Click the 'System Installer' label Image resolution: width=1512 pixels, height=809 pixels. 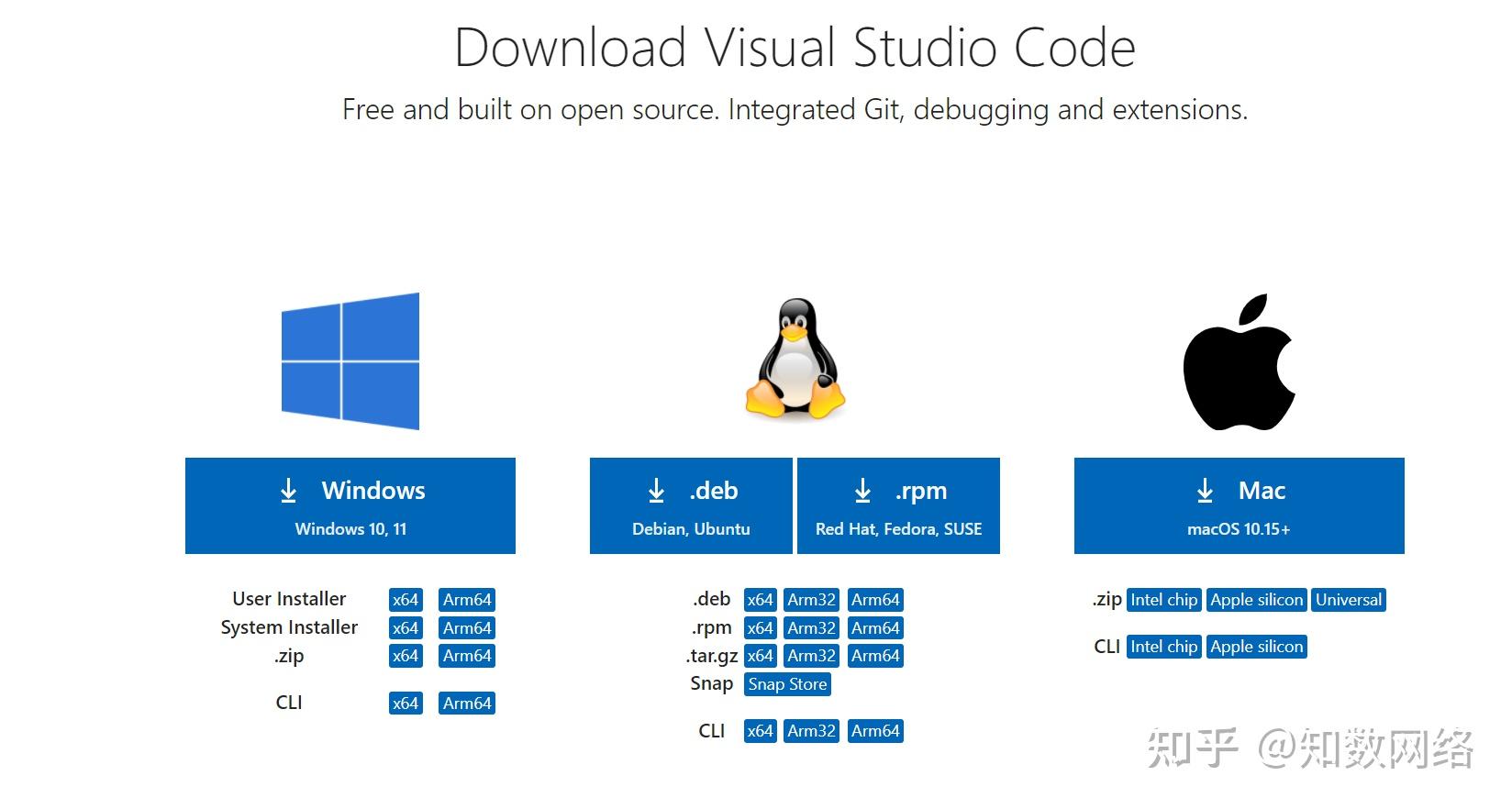289,627
